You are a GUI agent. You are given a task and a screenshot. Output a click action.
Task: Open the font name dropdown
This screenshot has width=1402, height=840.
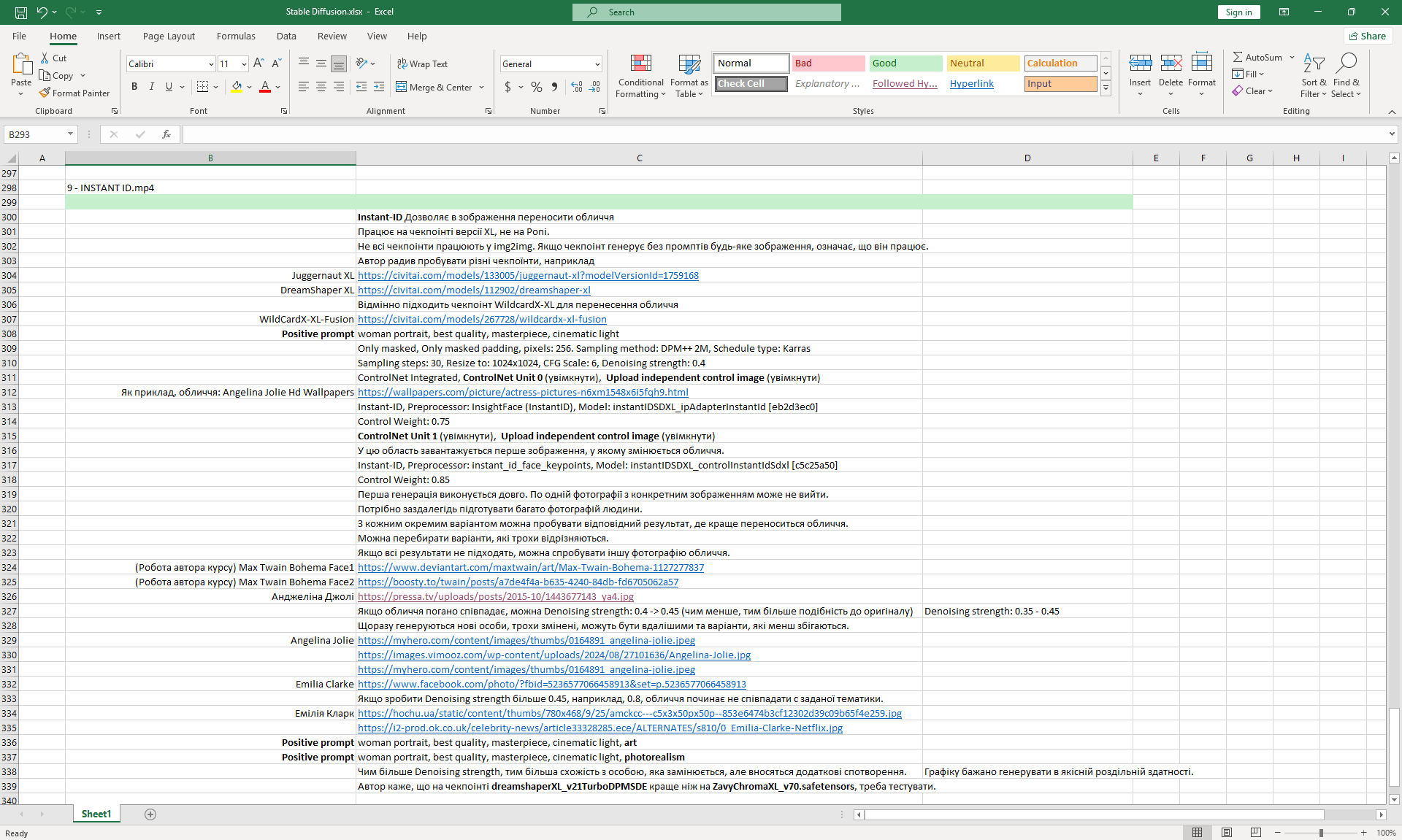(211, 64)
